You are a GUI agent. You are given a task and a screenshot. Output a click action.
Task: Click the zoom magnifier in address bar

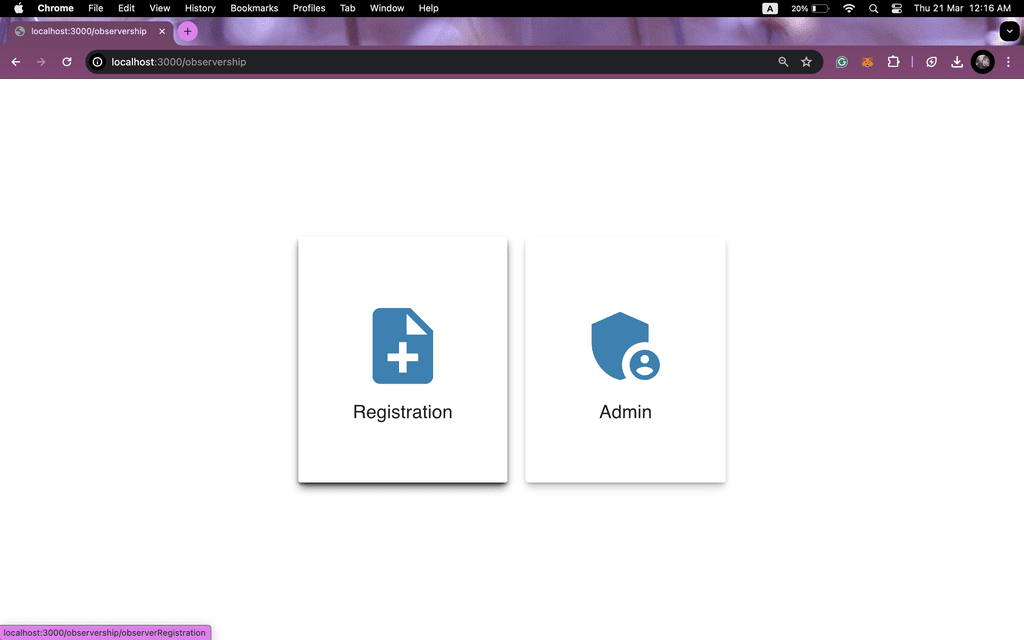point(783,62)
